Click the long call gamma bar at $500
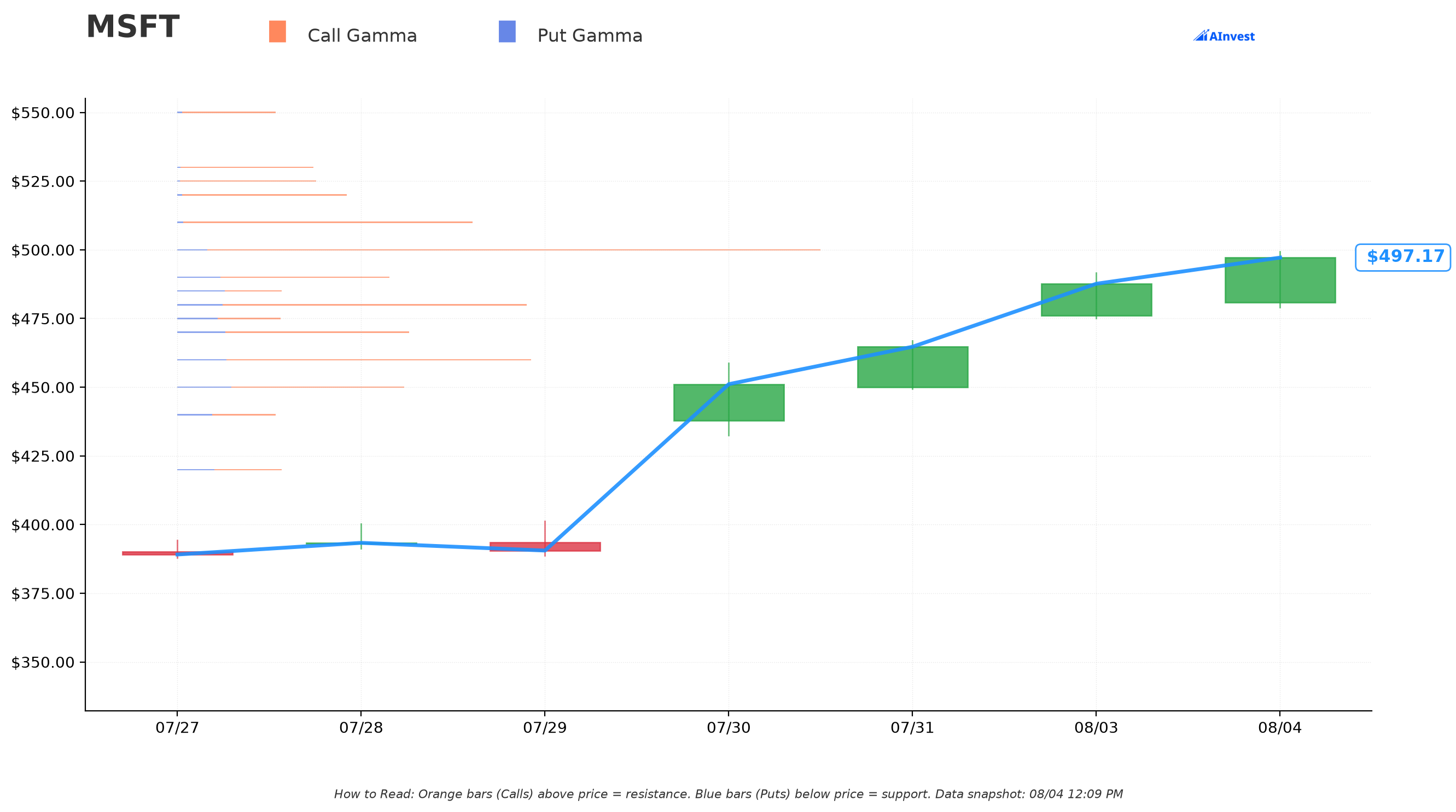 click(513, 250)
